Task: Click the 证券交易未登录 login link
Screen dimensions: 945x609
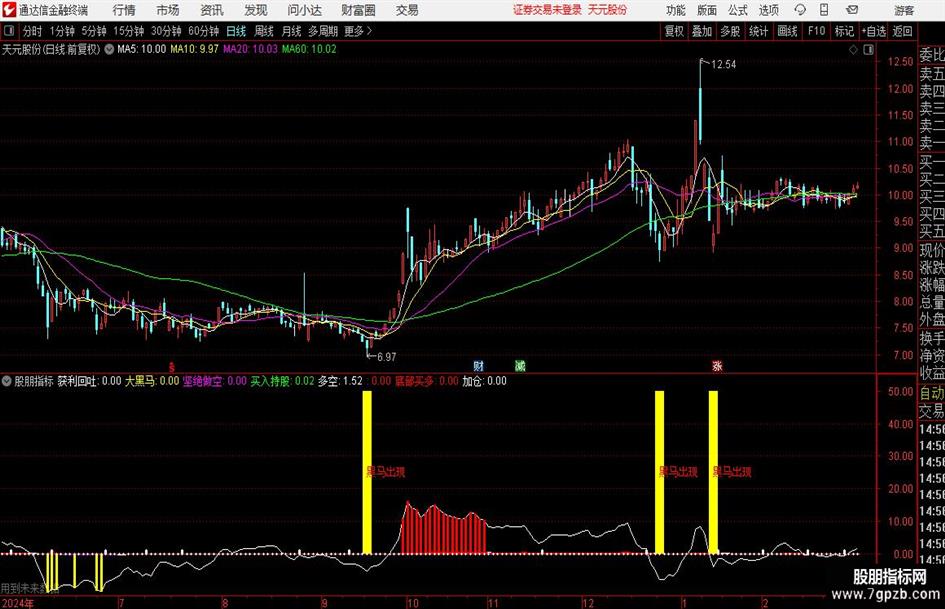Action: (547, 10)
